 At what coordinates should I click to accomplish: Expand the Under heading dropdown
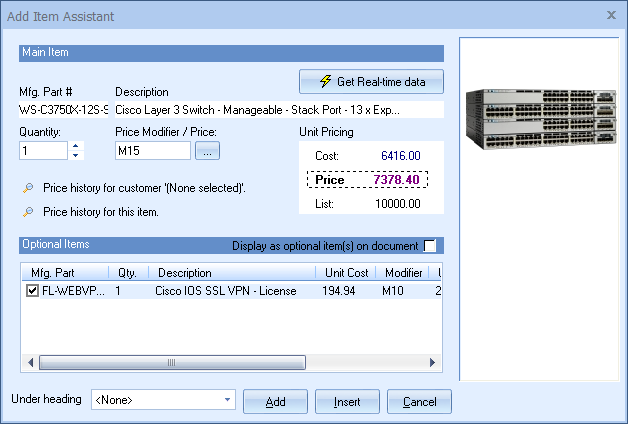[228, 400]
